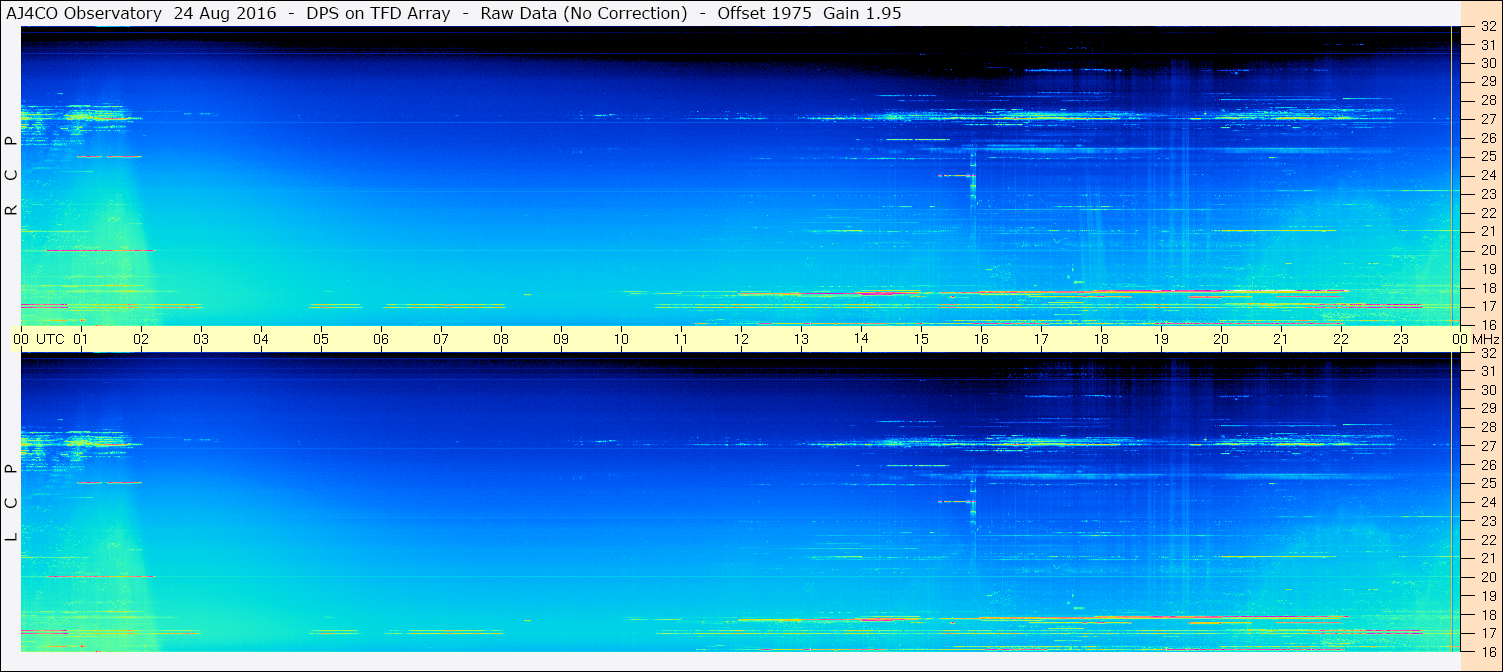The width and height of the screenshot is (1503, 672).
Task: Click the 'L C P' panel label
Action: pyautogui.click(x=11, y=504)
